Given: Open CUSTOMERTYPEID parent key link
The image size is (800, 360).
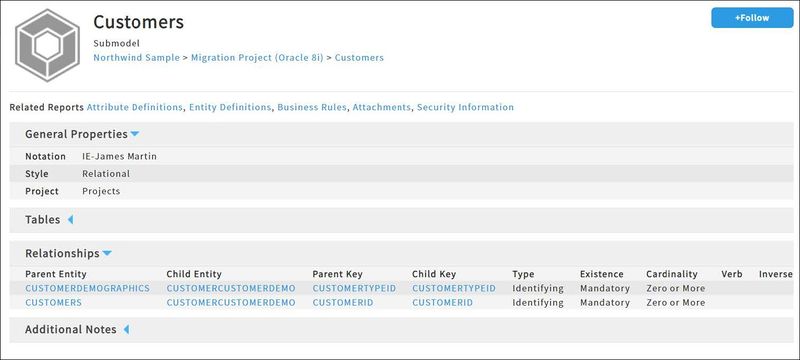Looking at the screenshot, I should [354, 288].
